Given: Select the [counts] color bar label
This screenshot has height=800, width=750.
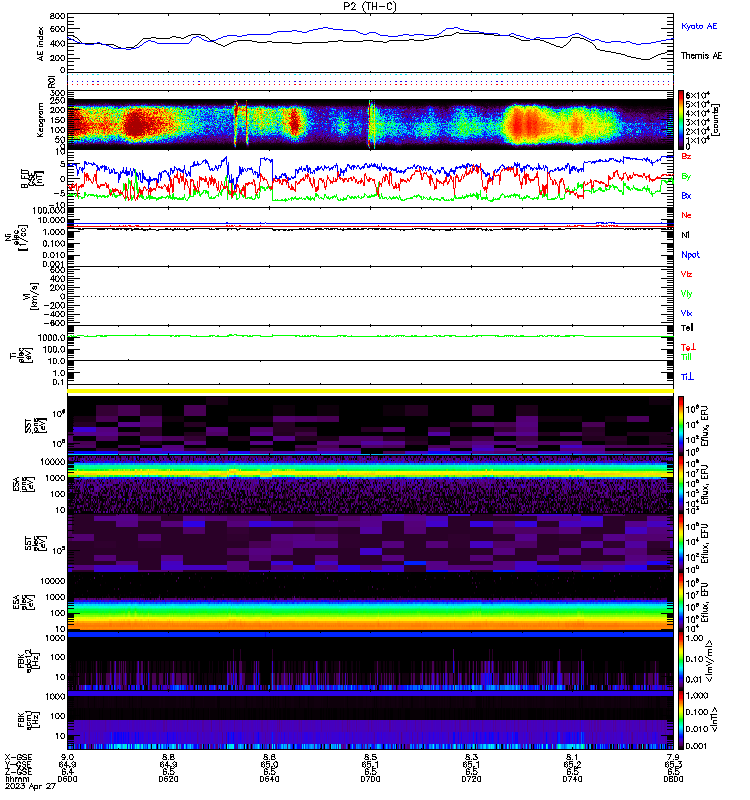Looking at the screenshot, I should click(716, 120).
